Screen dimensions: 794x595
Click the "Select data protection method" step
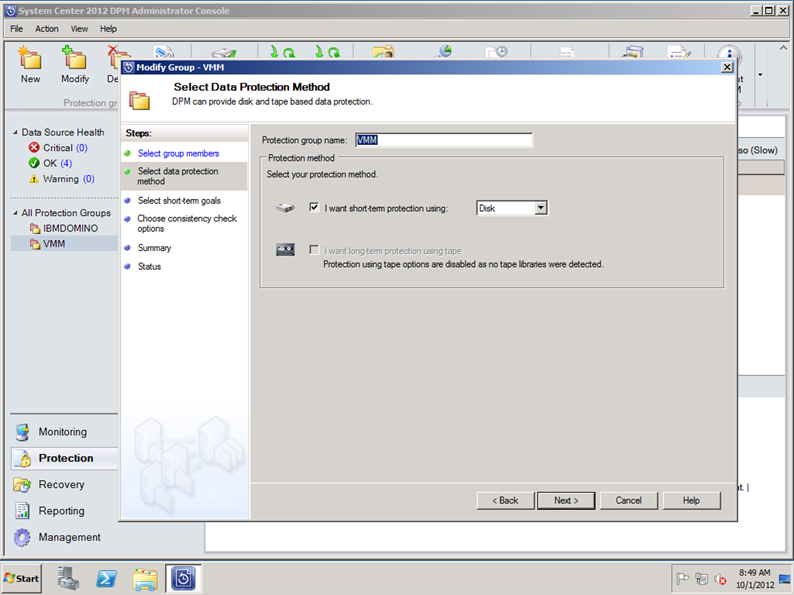[178, 176]
